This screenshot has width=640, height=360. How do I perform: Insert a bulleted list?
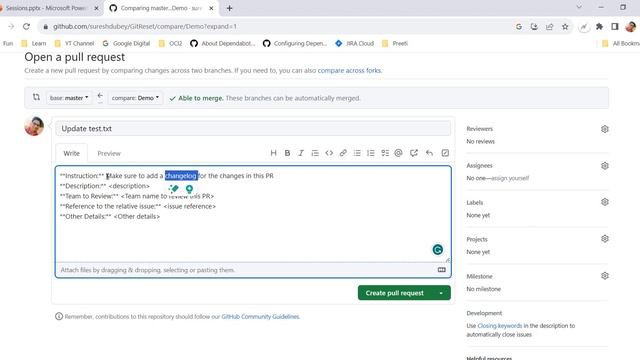357,153
